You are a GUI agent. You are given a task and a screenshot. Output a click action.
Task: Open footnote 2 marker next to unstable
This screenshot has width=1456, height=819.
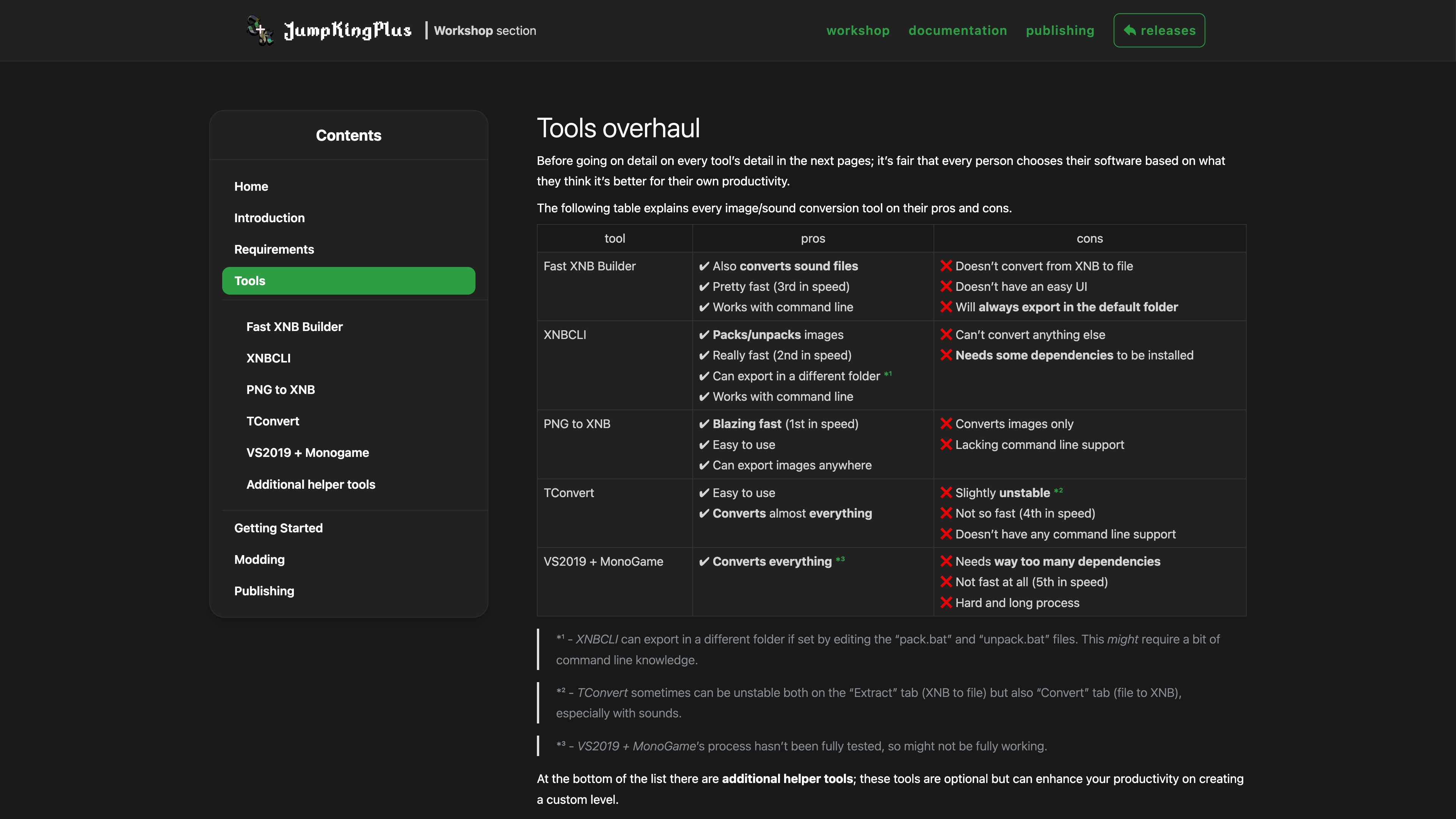click(1059, 491)
